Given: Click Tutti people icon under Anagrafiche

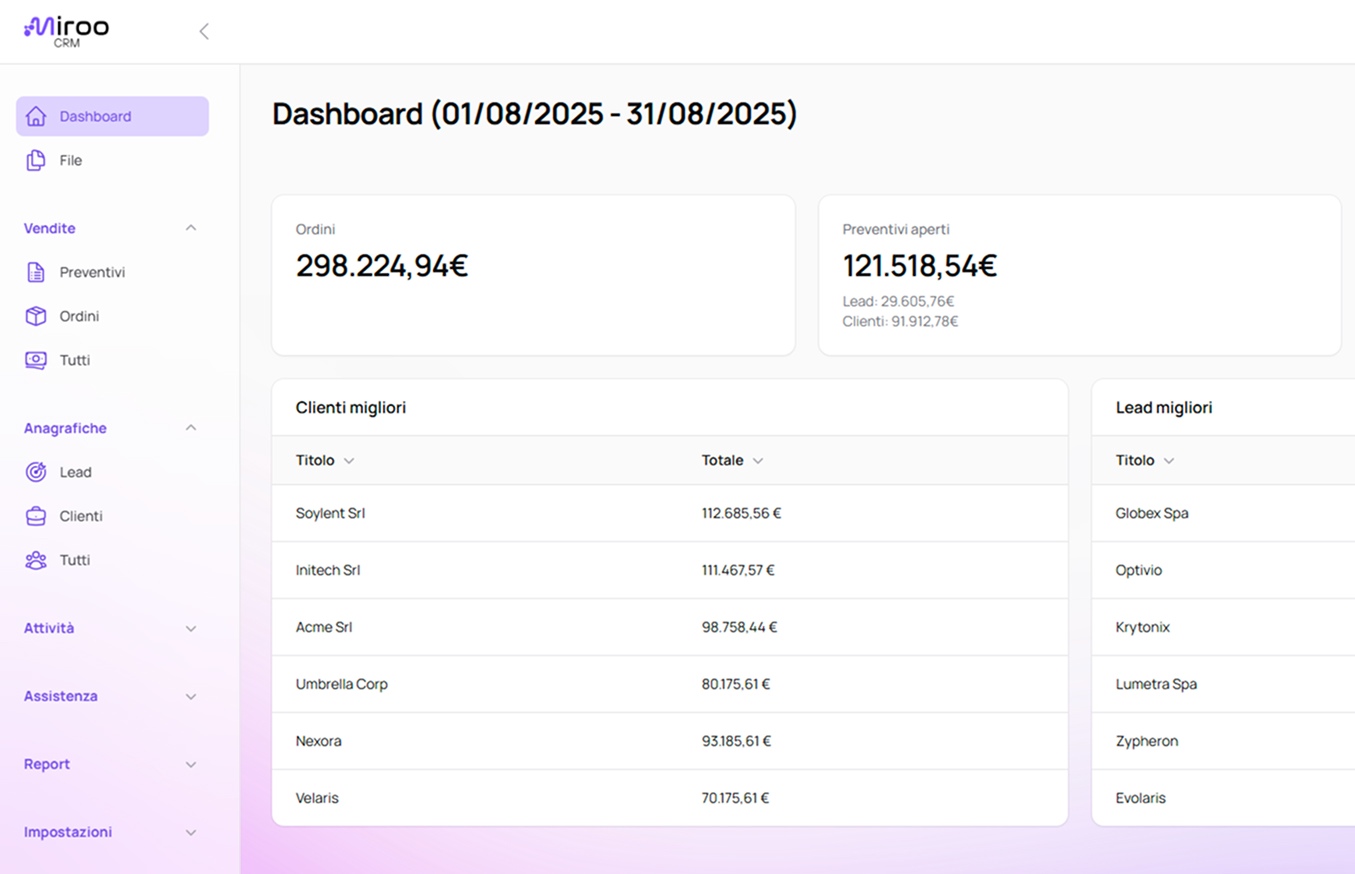Looking at the screenshot, I should [36, 560].
